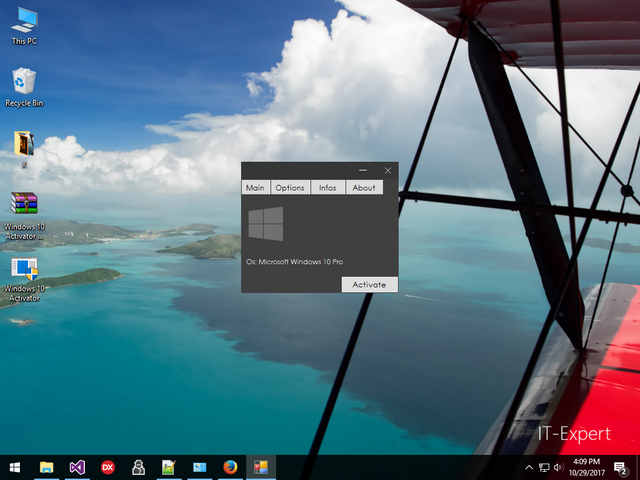Launch Visual Studio from the taskbar
640x480 pixels.
point(77,467)
